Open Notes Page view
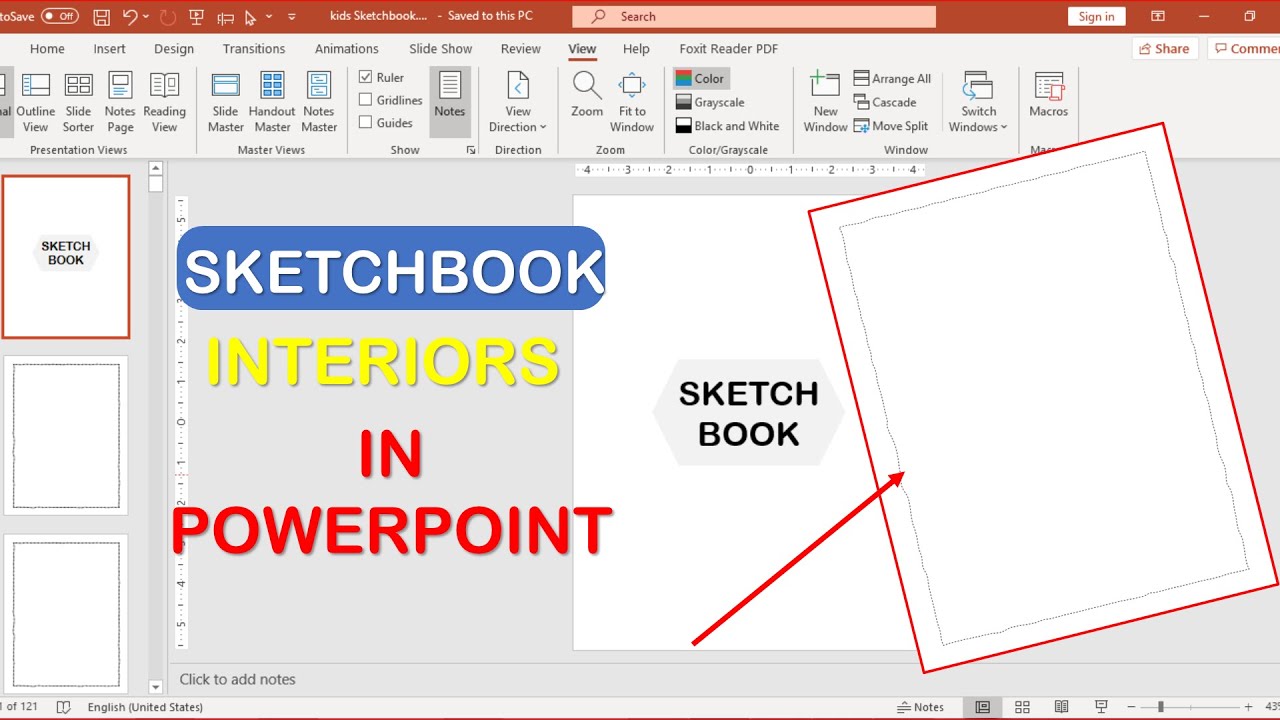 (120, 102)
